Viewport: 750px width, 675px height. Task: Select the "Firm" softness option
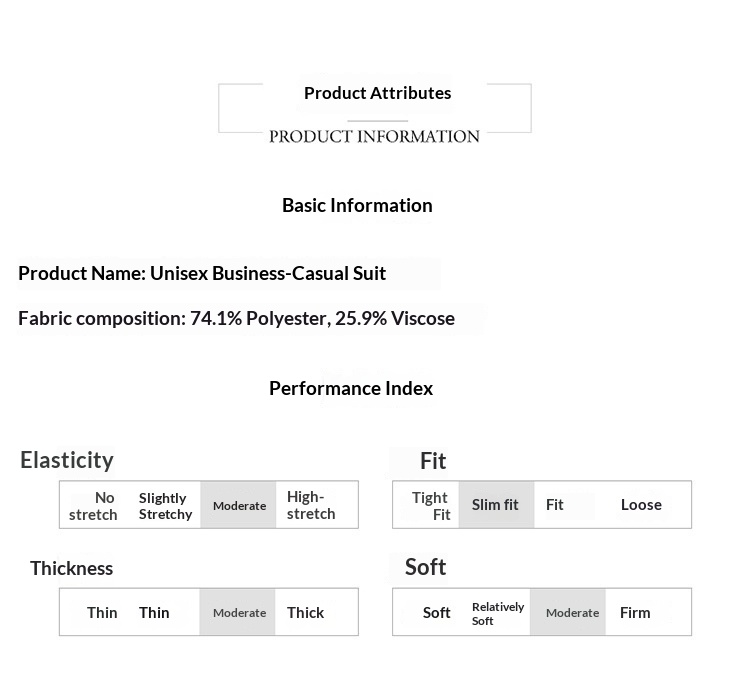tap(635, 613)
